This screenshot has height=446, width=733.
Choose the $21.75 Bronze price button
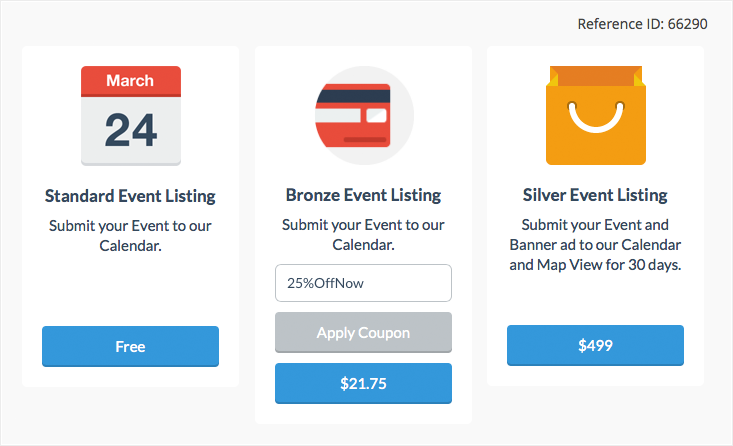[363, 383]
